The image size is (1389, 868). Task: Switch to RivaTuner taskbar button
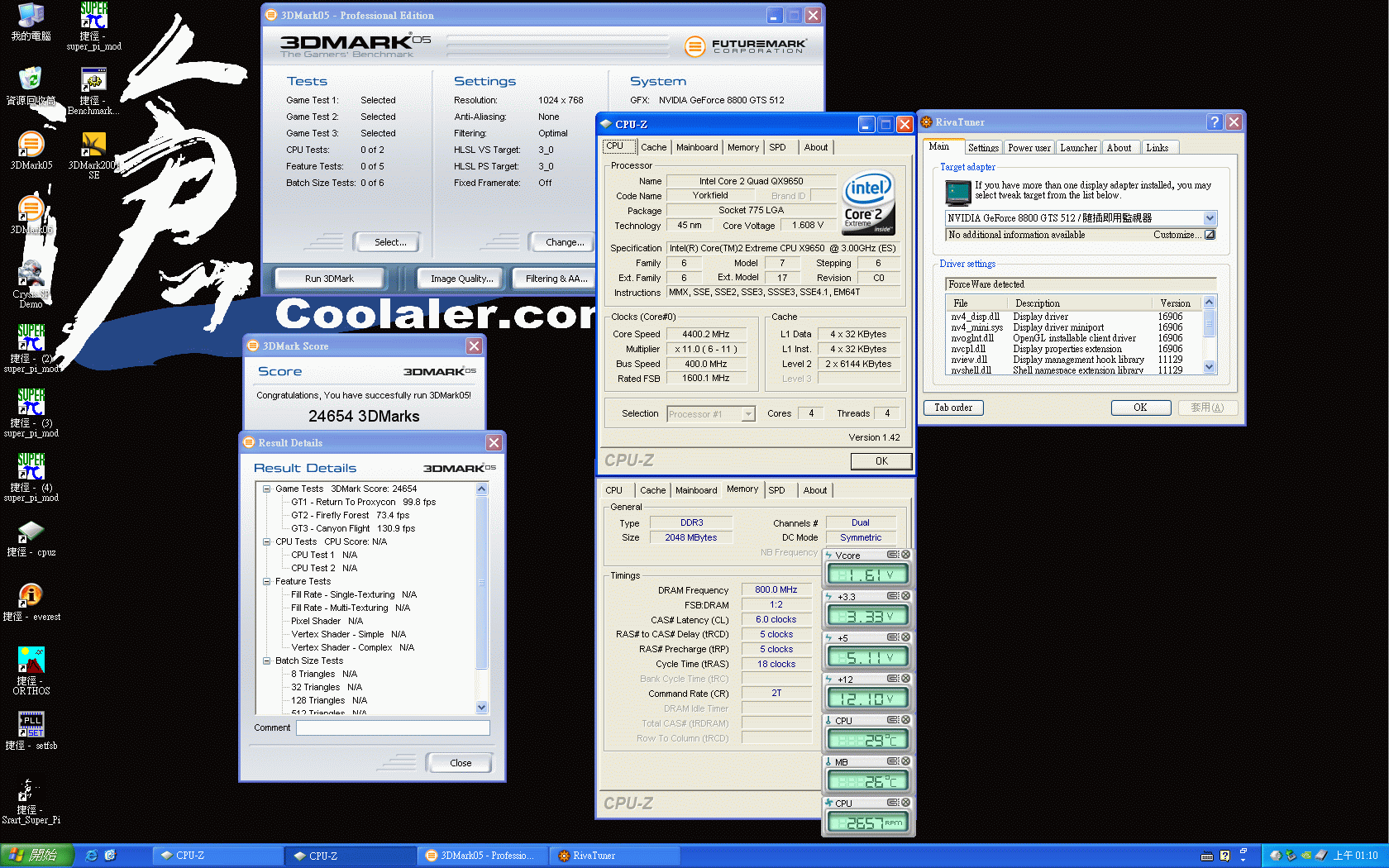[615, 856]
